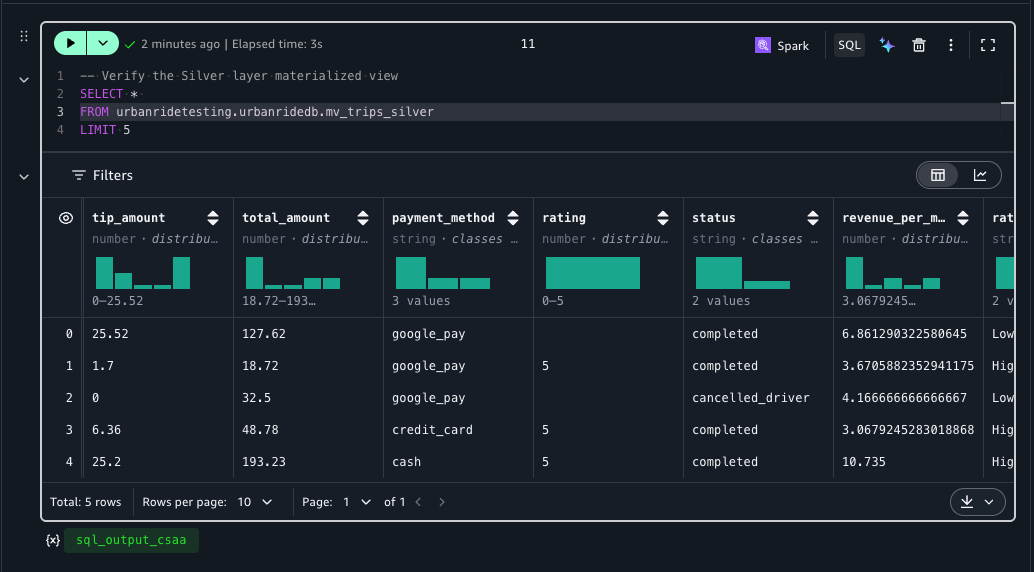This screenshot has width=1034, height=572.
Task: Click the {x} variable icon
Action: click(x=53, y=540)
